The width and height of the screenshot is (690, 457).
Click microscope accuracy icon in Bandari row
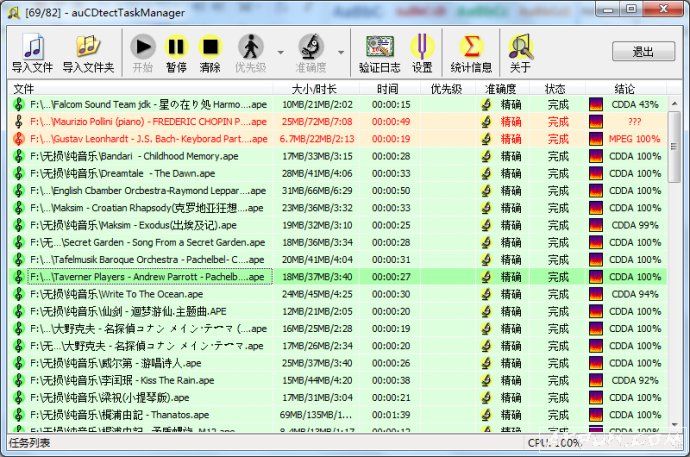pyautogui.click(x=486, y=156)
